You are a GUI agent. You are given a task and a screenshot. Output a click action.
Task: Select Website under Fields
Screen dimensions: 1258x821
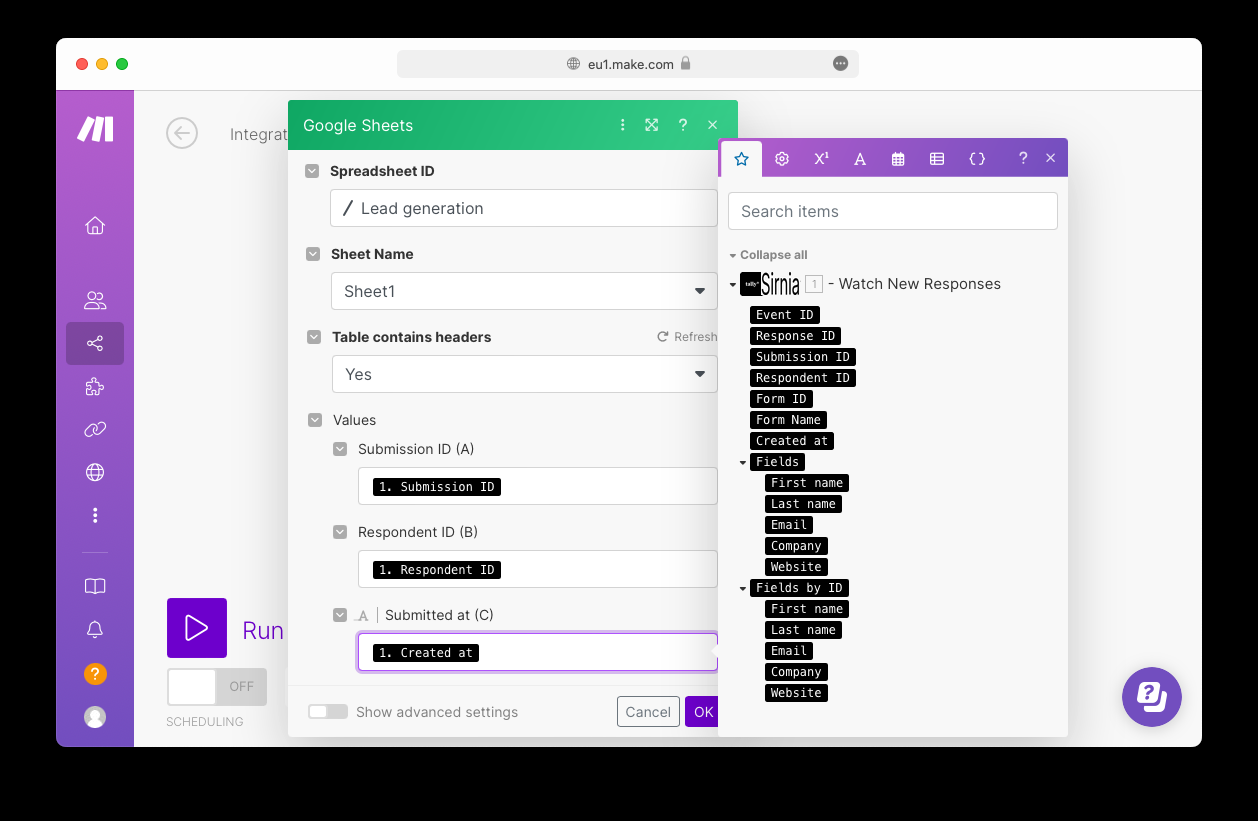[796, 567]
